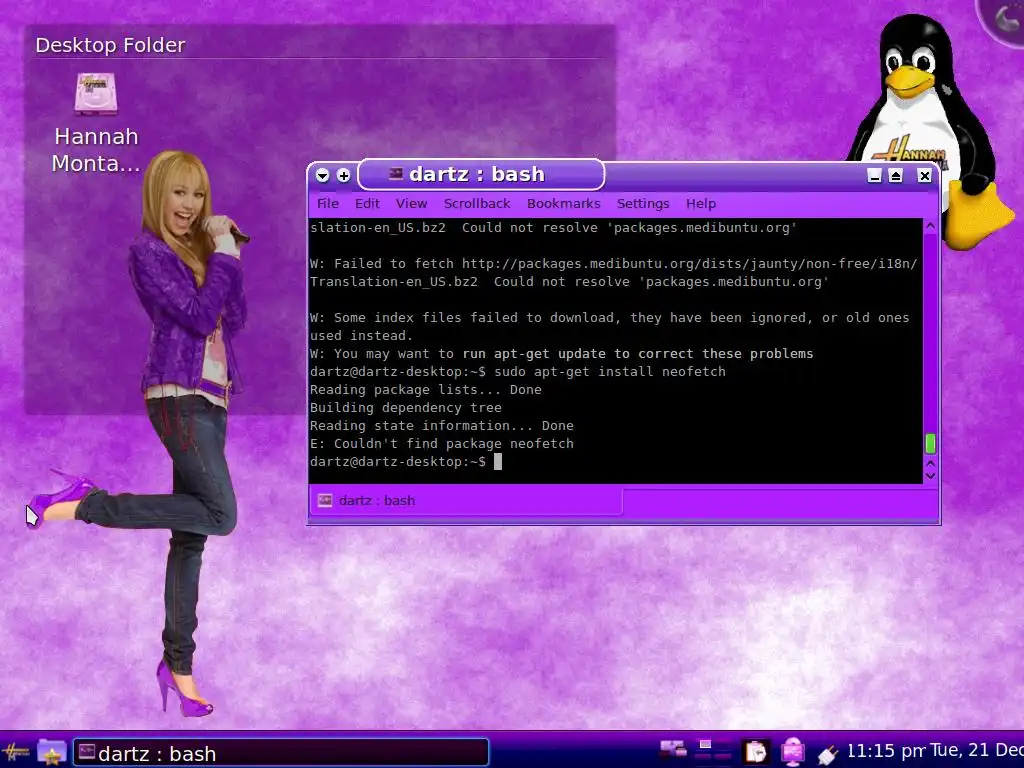Click the terminal icon in the Konsole titlebar

point(396,174)
